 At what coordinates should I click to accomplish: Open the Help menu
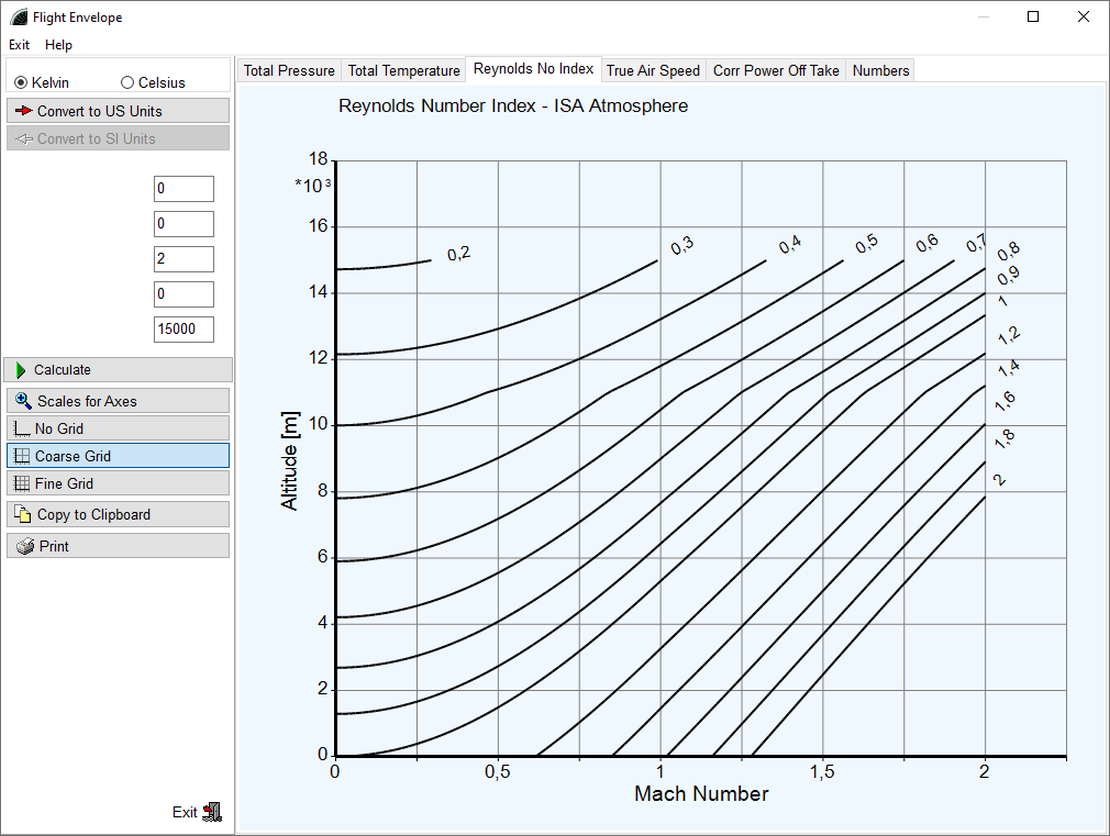coord(59,45)
